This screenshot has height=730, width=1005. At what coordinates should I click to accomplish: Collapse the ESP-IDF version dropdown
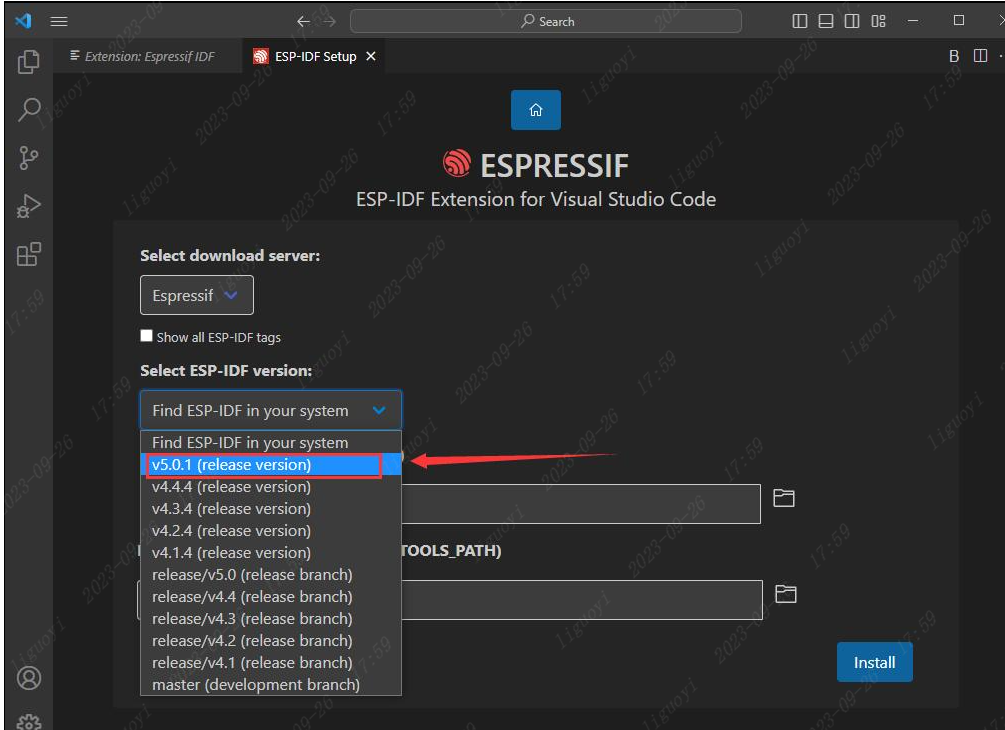[270, 410]
